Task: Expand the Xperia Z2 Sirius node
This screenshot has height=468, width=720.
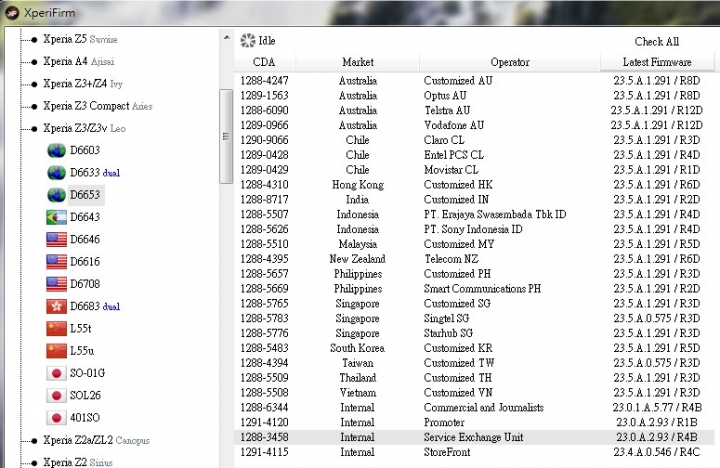Action: tap(34, 463)
